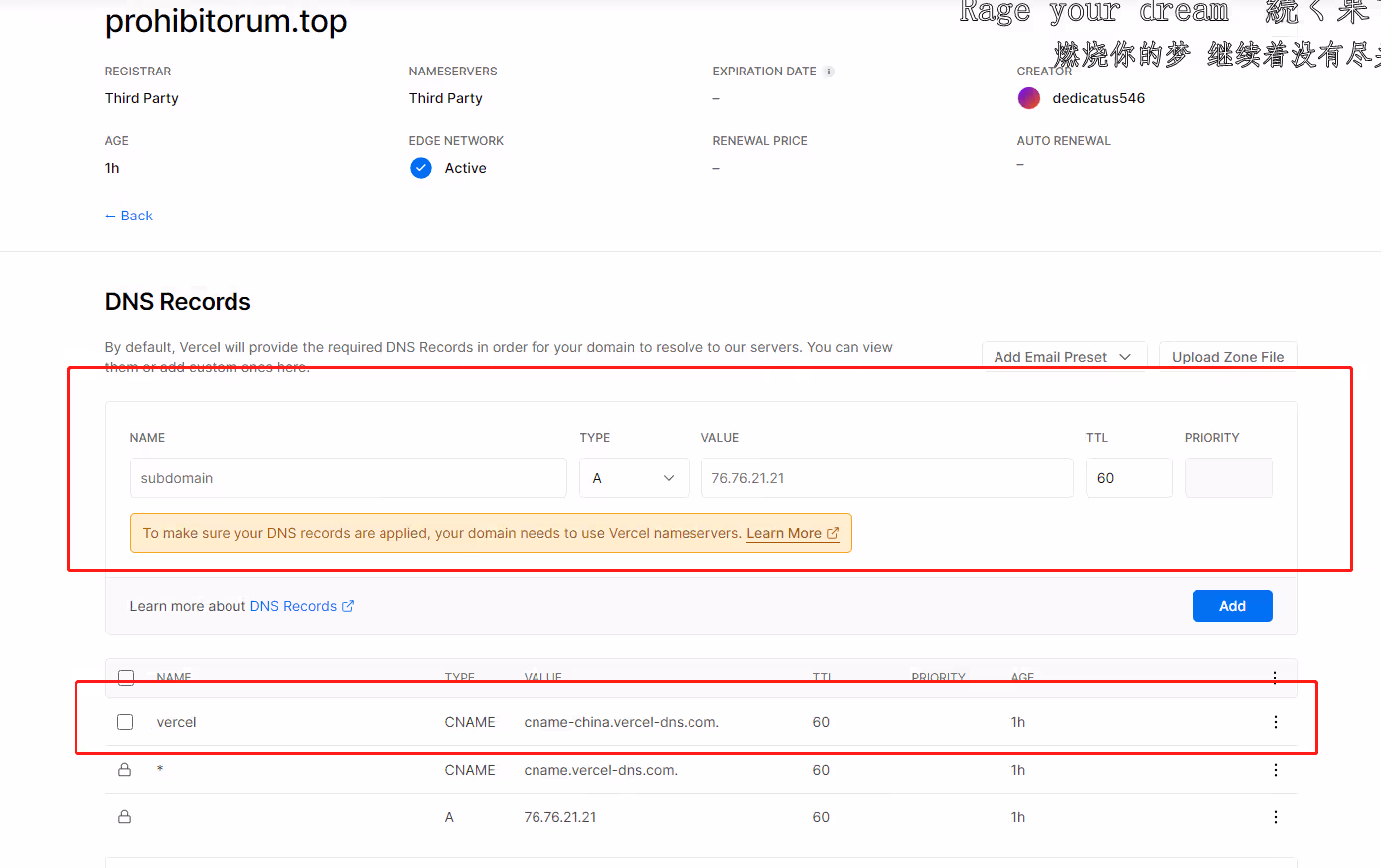Focus the subdomain NAME input field
1381x868 pixels.
[348, 478]
